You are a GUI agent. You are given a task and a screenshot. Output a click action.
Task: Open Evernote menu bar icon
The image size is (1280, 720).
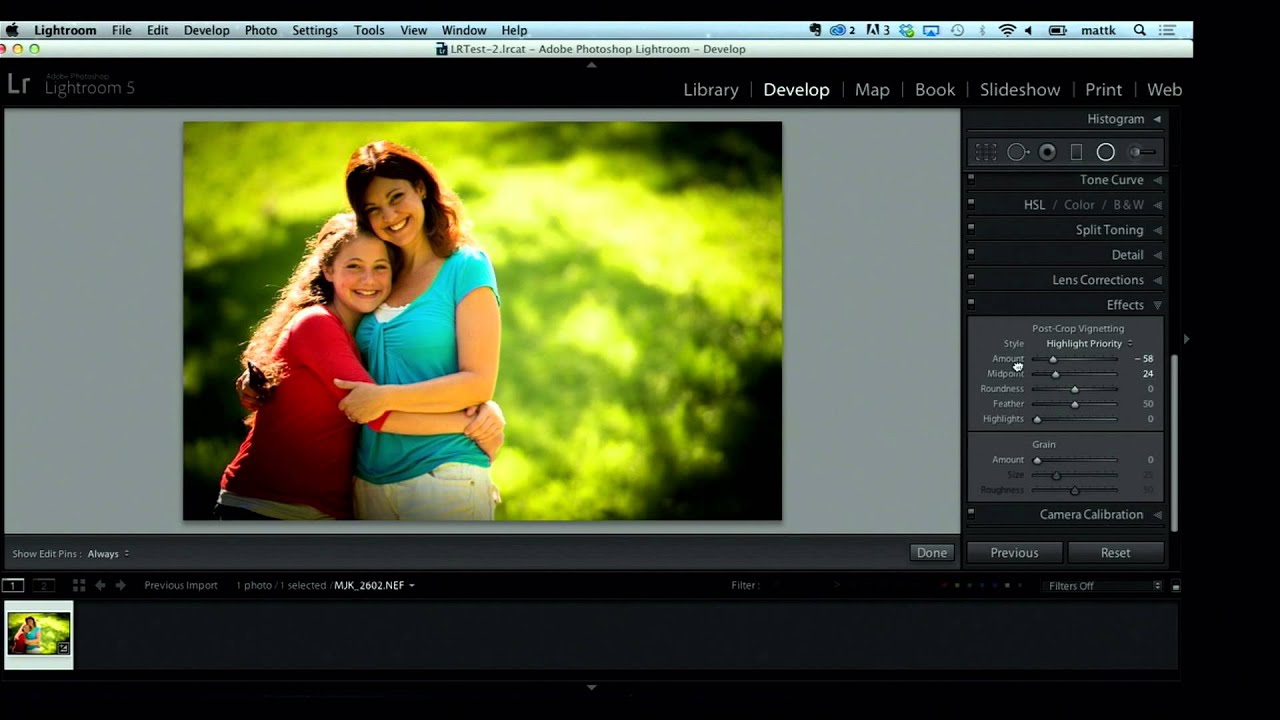coord(816,30)
